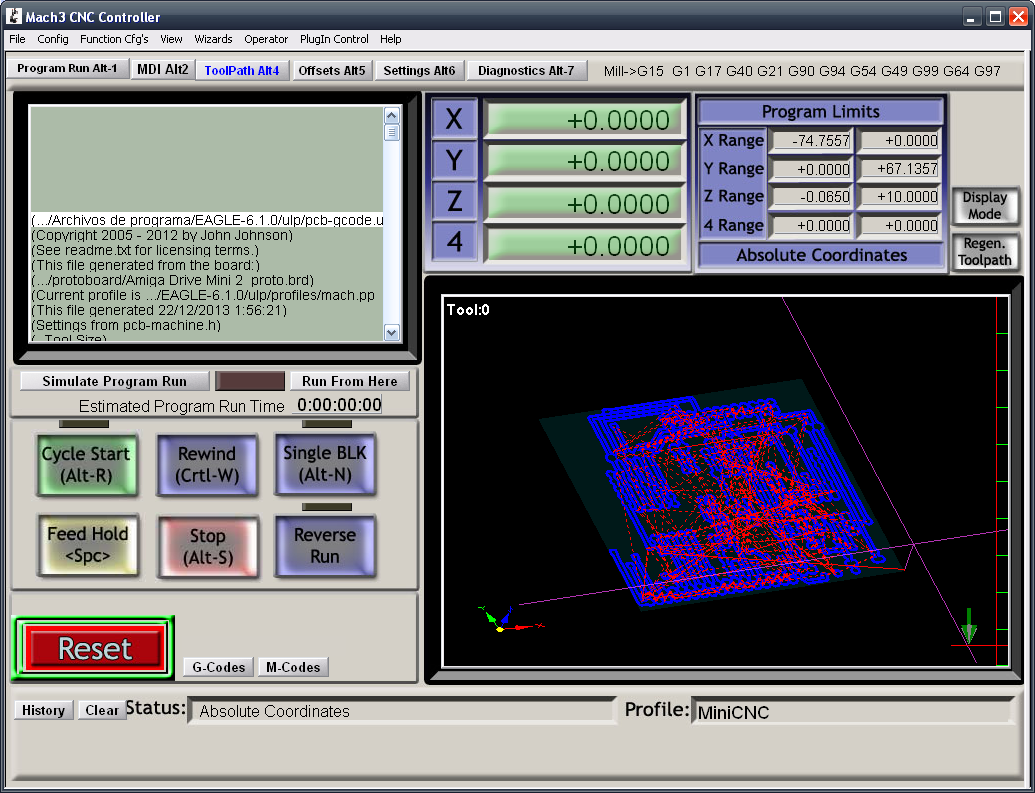Switch to the MDI Alt2 tab
This screenshot has width=1035, height=793.
162,70
